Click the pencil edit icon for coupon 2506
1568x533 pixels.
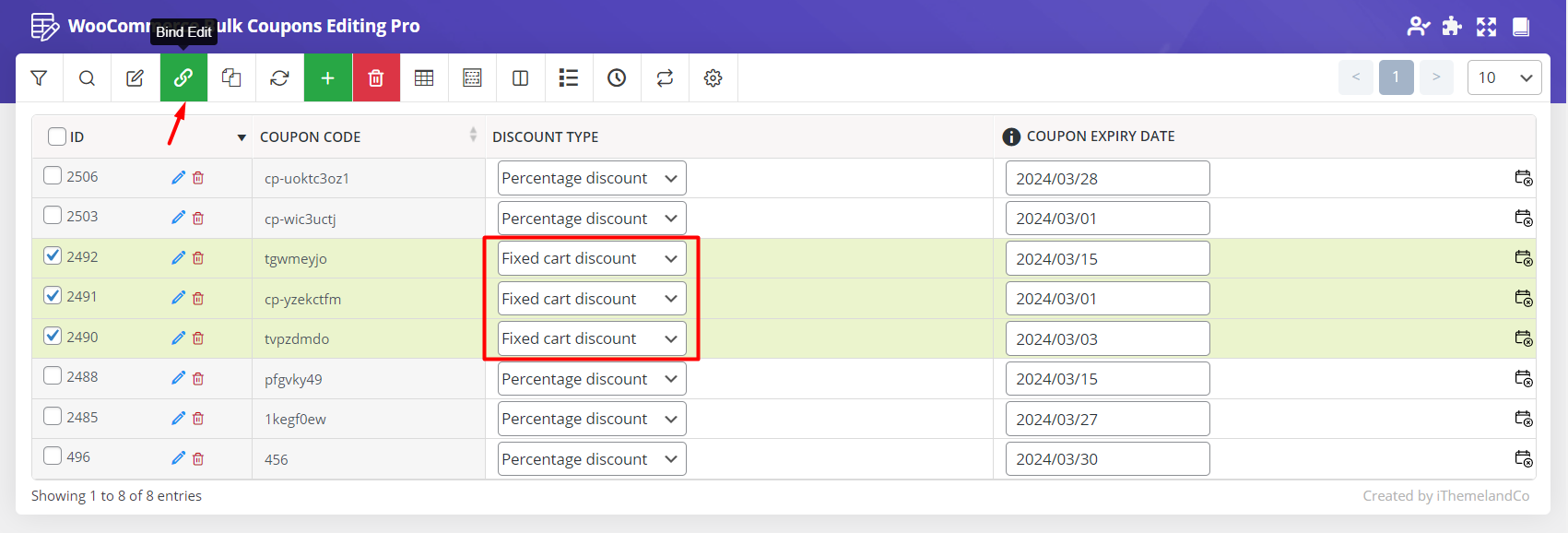178,178
